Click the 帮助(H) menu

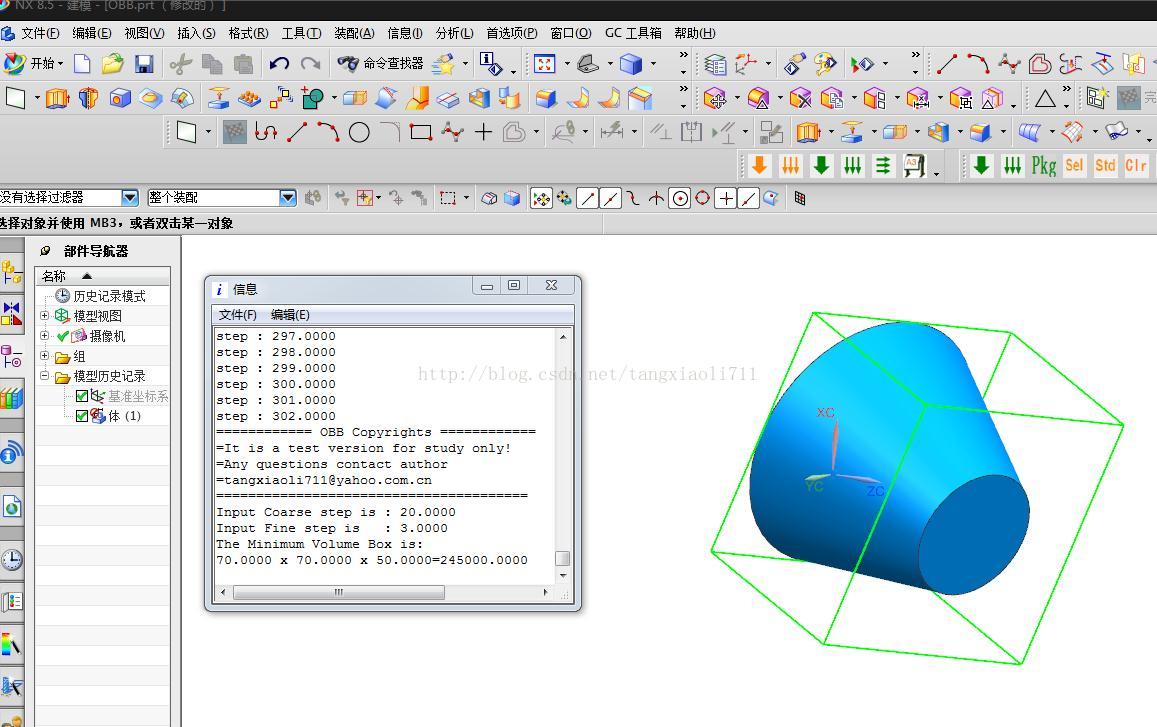(694, 33)
